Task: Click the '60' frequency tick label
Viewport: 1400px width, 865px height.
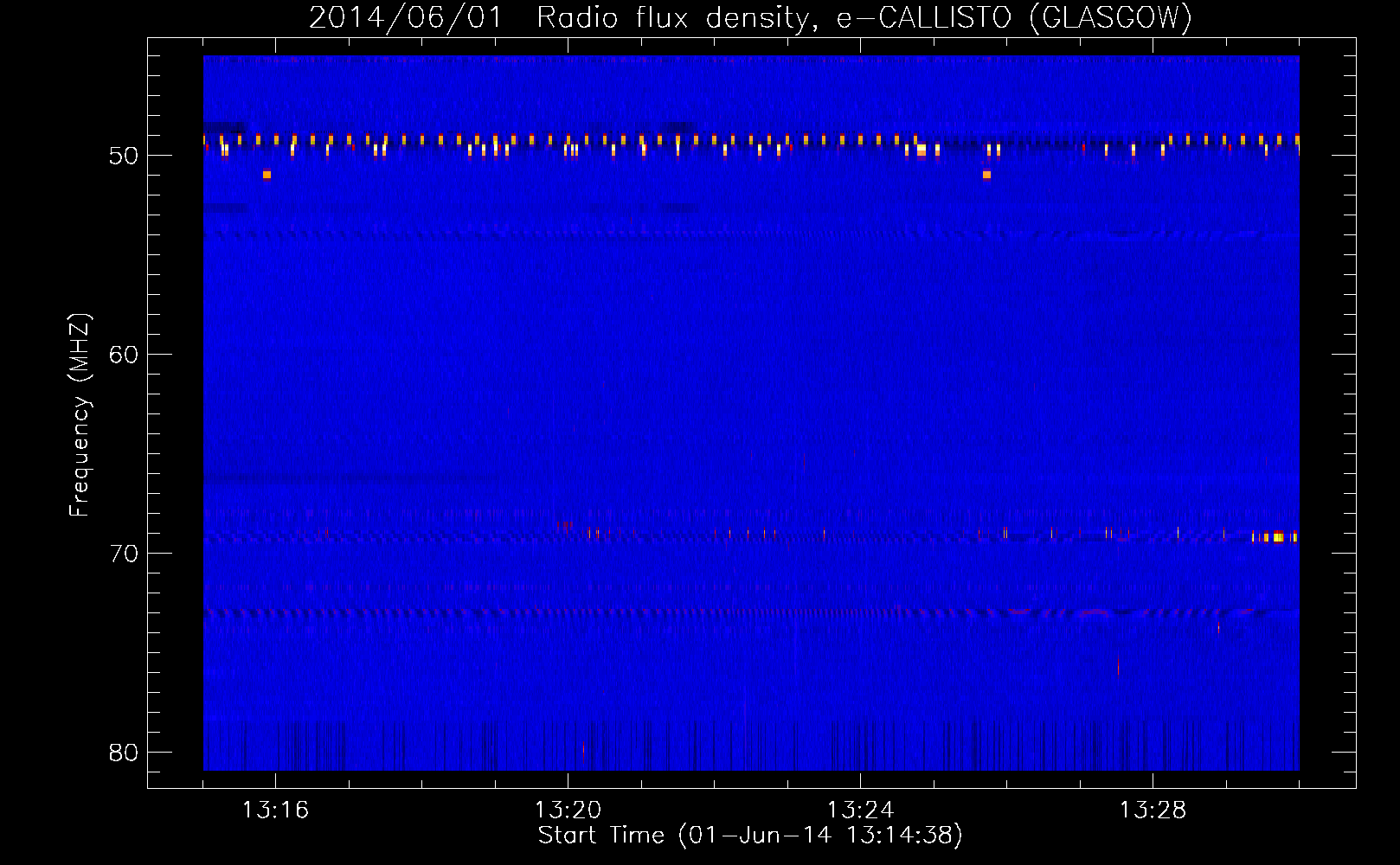Action: click(x=124, y=355)
